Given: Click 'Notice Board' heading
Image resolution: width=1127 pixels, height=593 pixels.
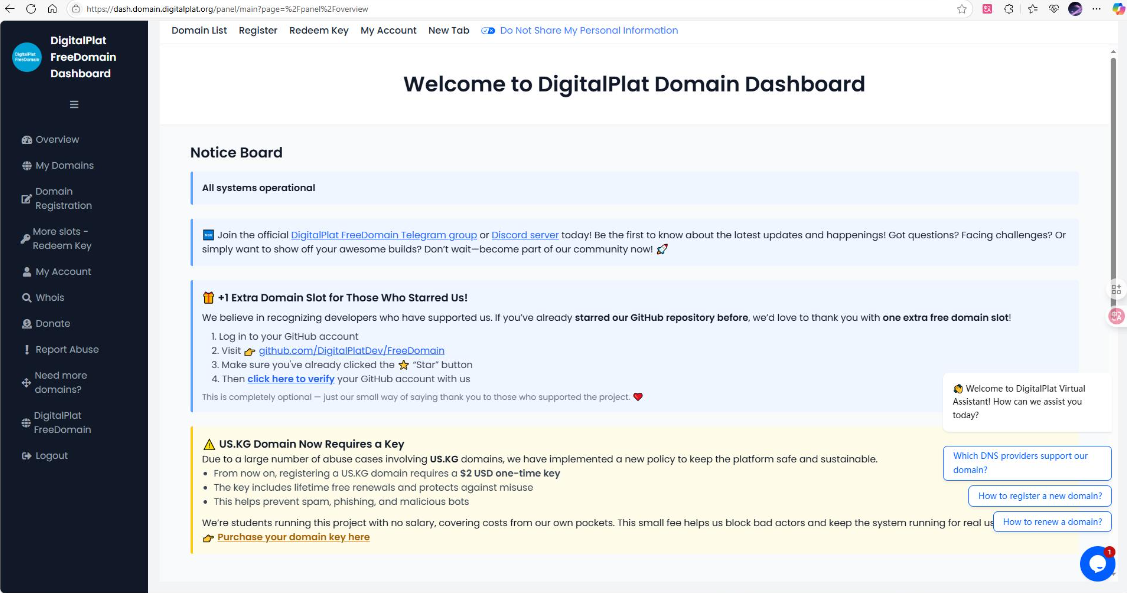Looking at the screenshot, I should (236, 152).
